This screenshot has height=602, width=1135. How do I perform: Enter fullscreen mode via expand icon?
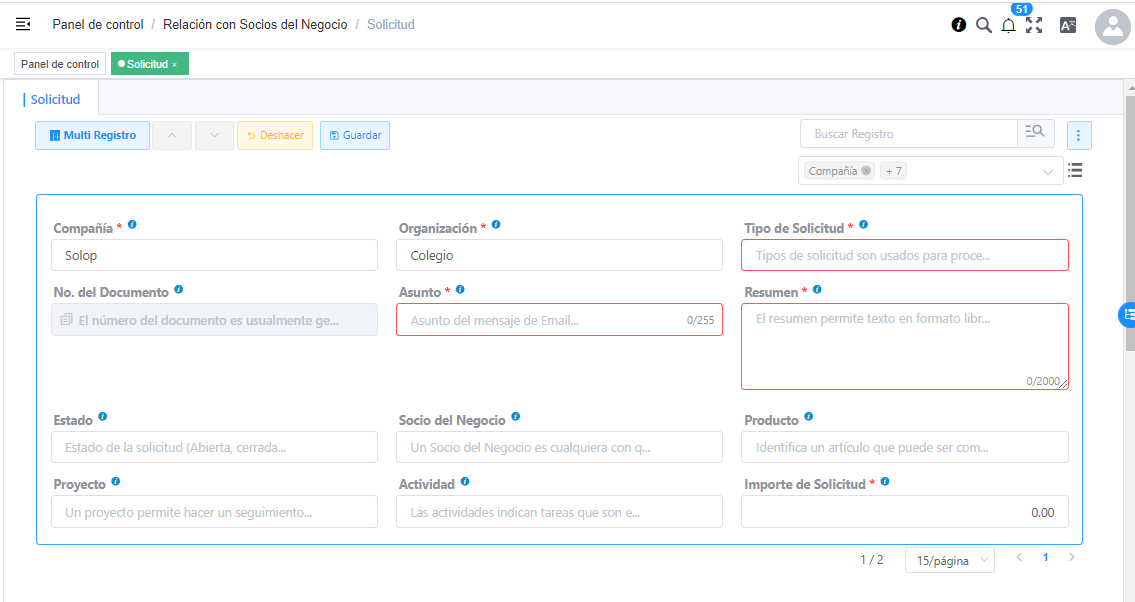pyautogui.click(x=1034, y=25)
